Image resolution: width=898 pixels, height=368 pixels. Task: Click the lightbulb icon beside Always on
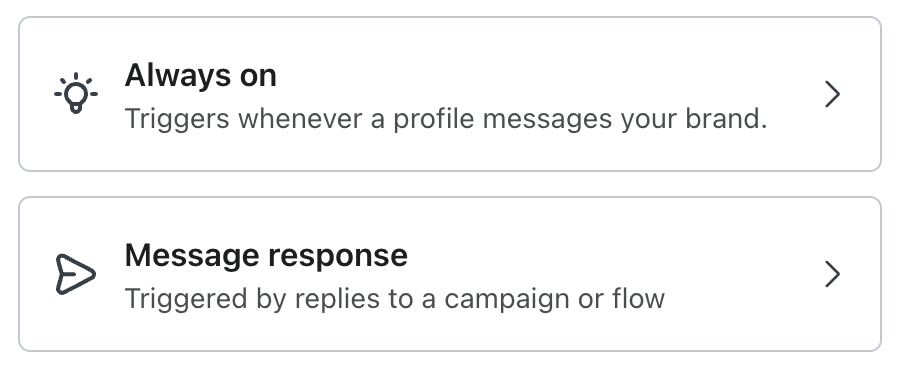coord(76,93)
